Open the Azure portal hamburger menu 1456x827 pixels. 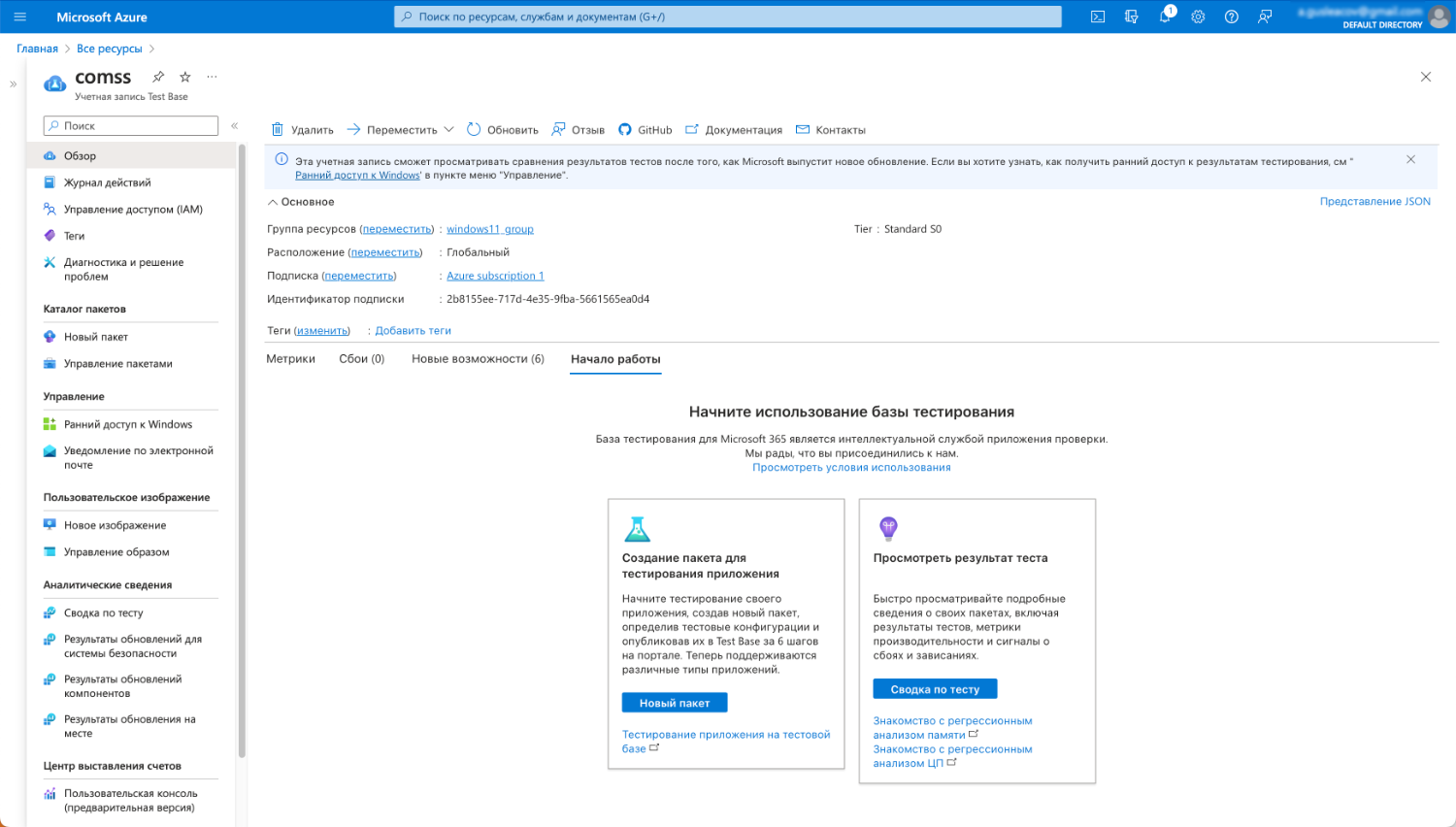[x=19, y=17]
